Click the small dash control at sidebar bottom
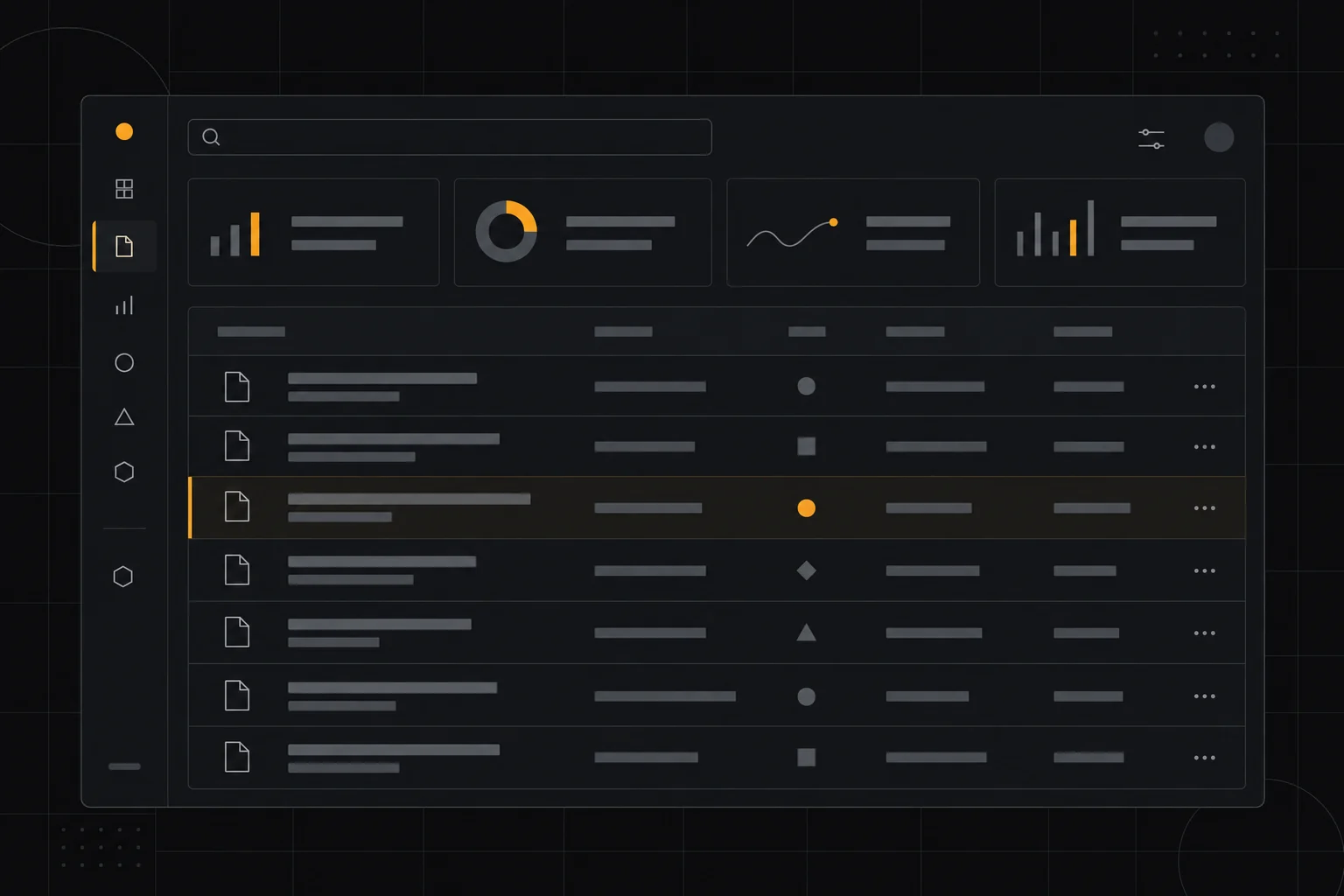Viewport: 1344px width, 896px height. (x=124, y=766)
